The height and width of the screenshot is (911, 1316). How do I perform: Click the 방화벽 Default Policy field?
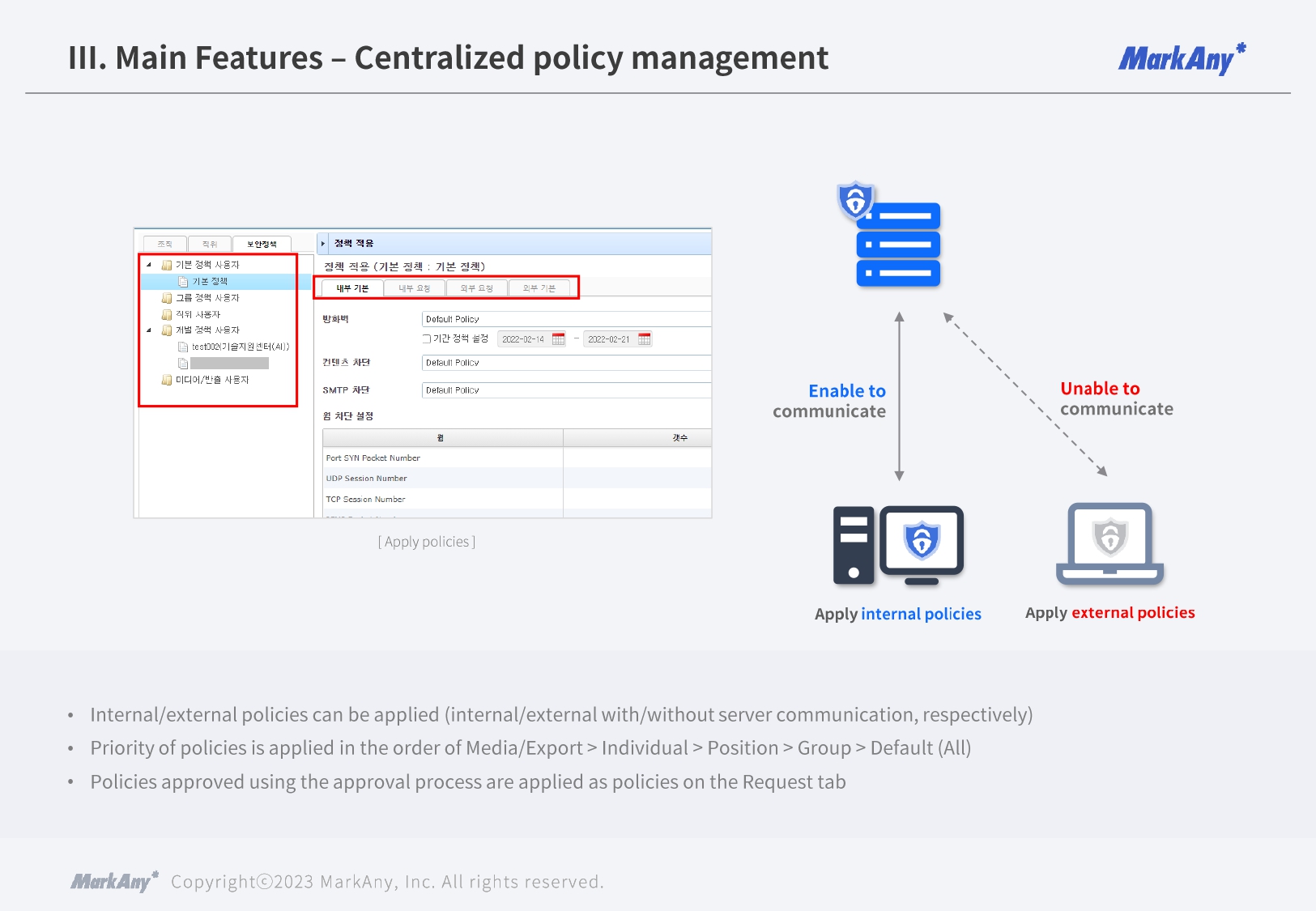tap(565, 319)
